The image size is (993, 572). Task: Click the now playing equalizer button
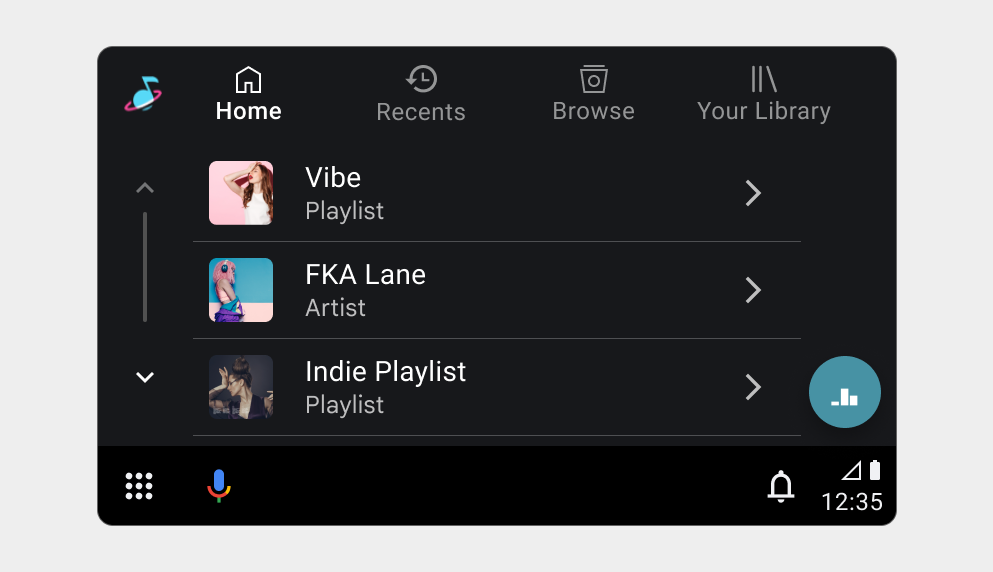point(845,393)
